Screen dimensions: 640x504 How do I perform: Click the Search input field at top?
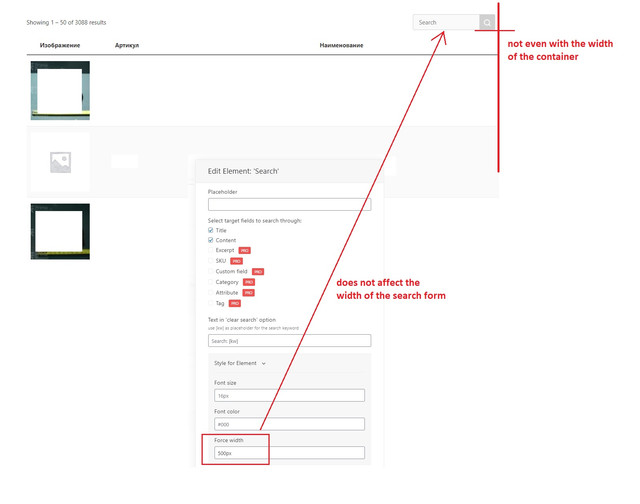pyautogui.click(x=447, y=22)
